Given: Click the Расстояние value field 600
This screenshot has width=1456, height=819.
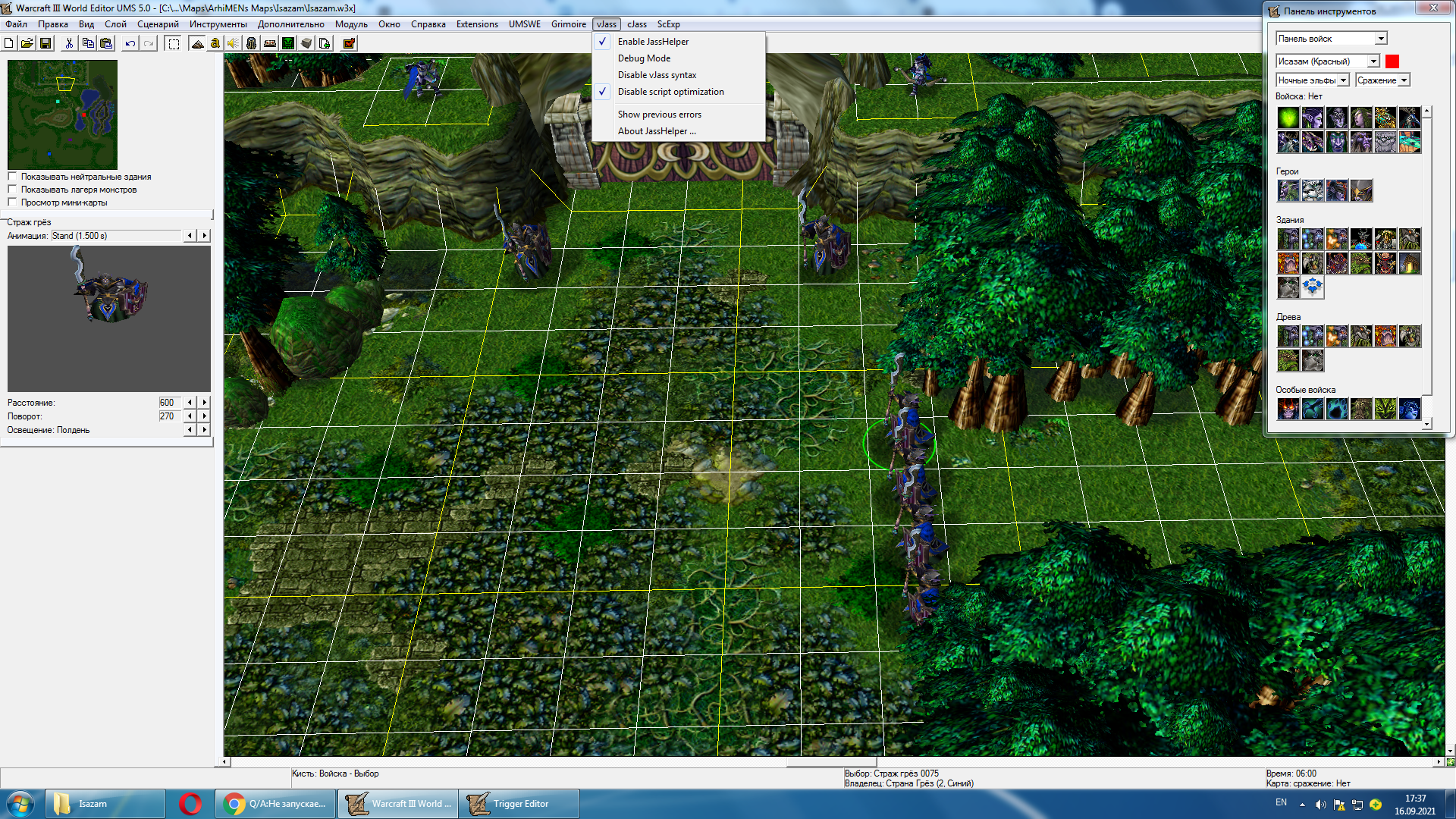Looking at the screenshot, I should 170,403.
